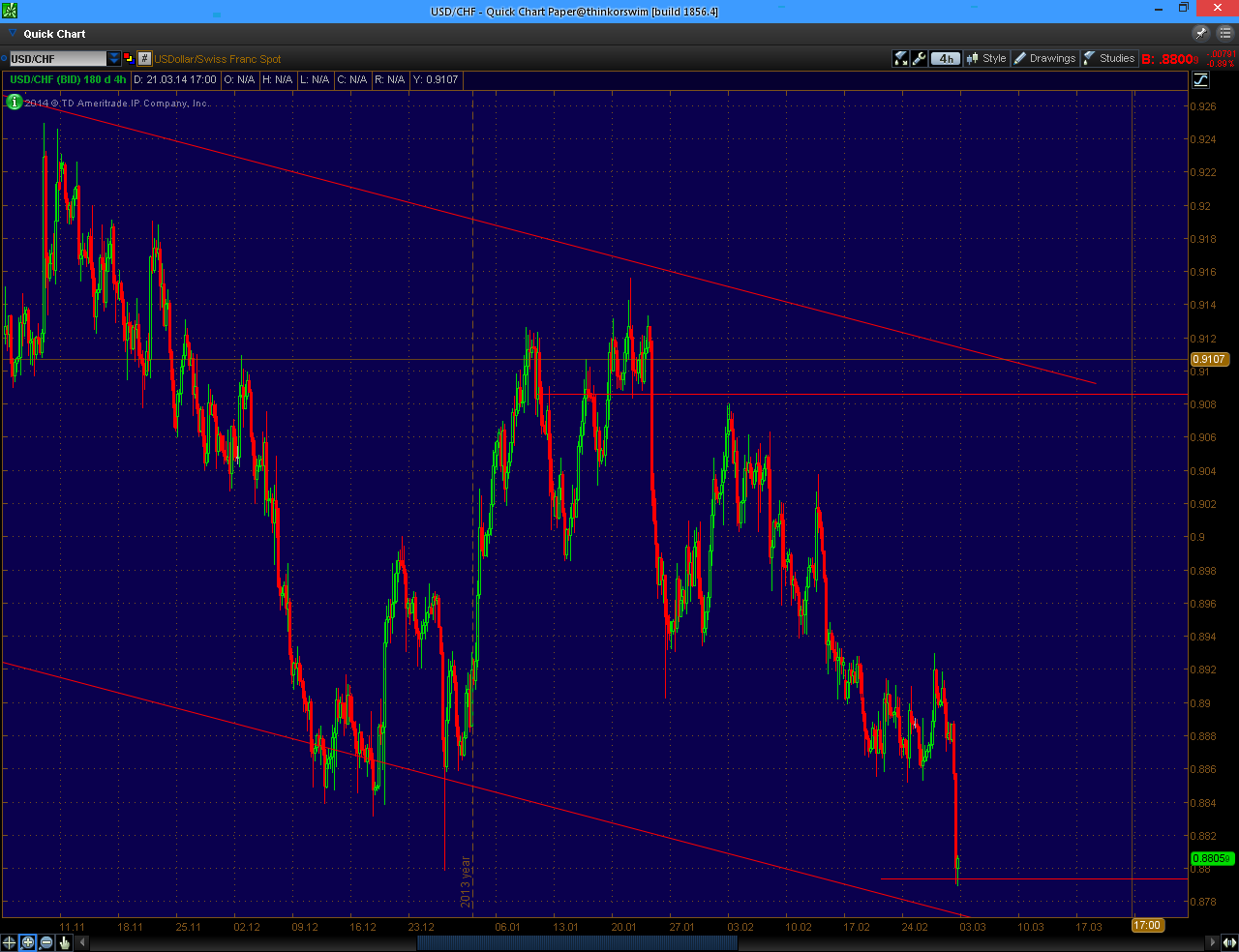1239x952 pixels.
Task: Click the green info icon on chart
Action: tap(14, 102)
